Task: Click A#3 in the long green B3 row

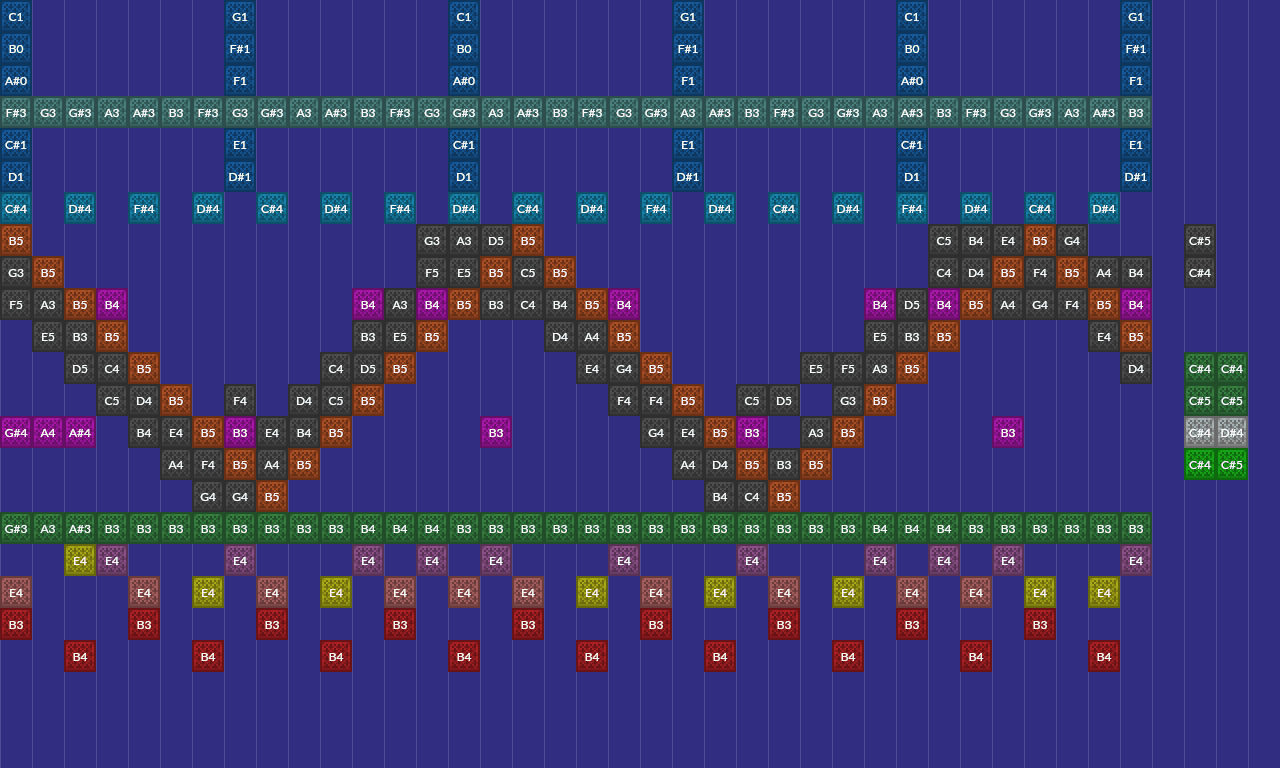Action: click(x=80, y=529)
